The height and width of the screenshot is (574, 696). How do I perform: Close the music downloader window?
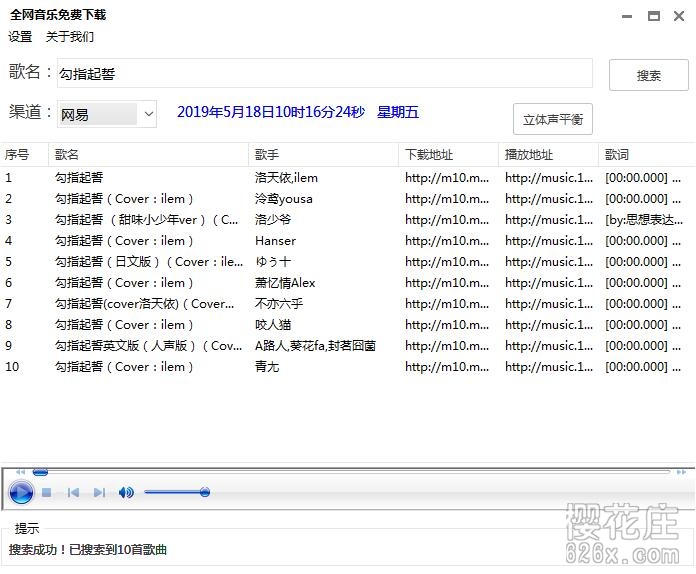679,16
